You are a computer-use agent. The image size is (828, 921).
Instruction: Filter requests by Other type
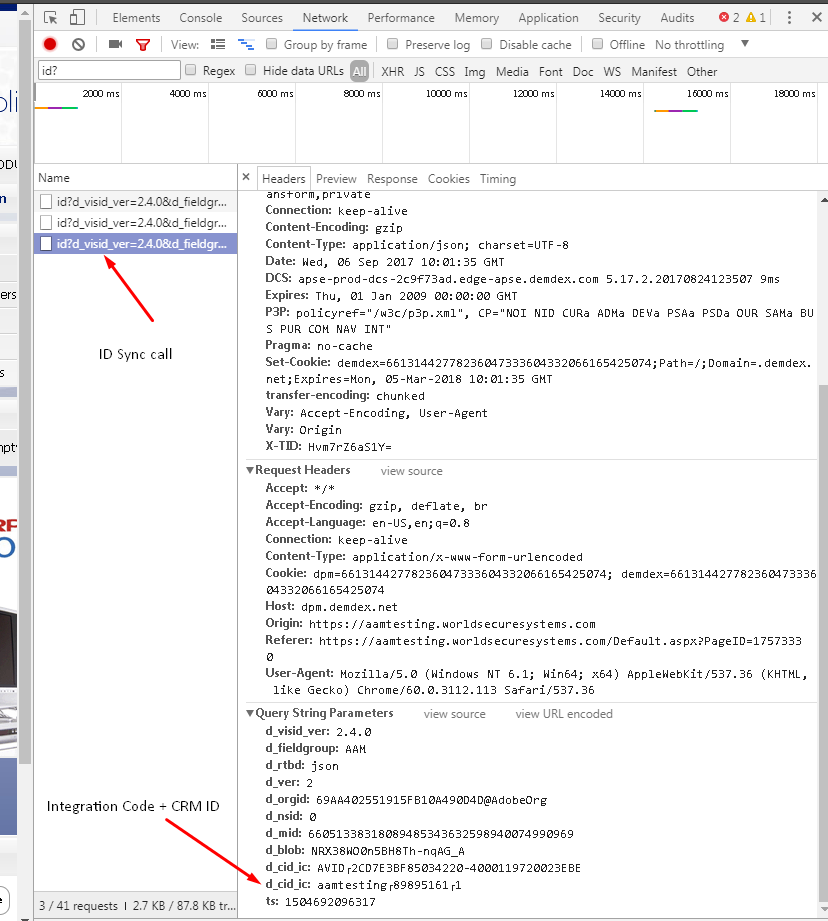click(702, 72)
